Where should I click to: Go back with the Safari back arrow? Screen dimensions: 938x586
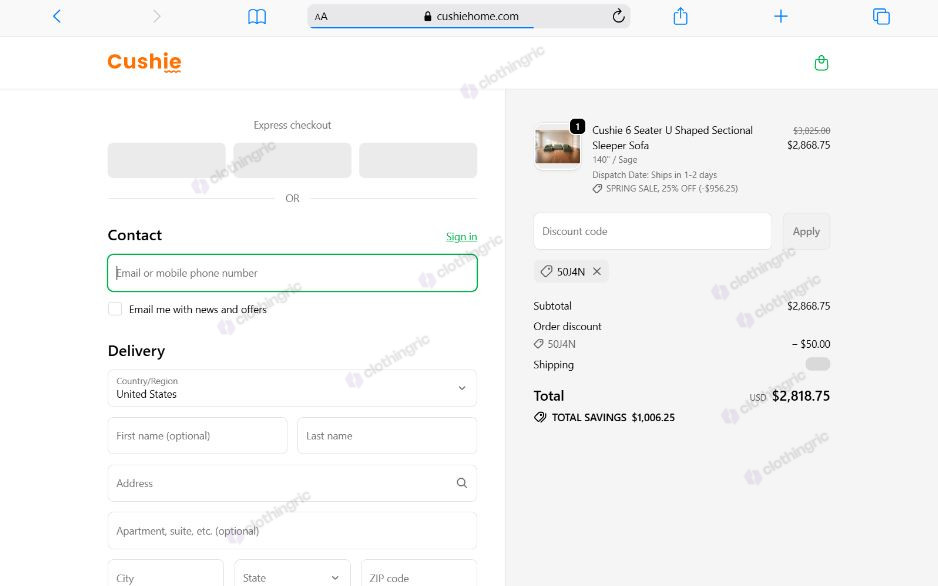[x=57, y=16]
